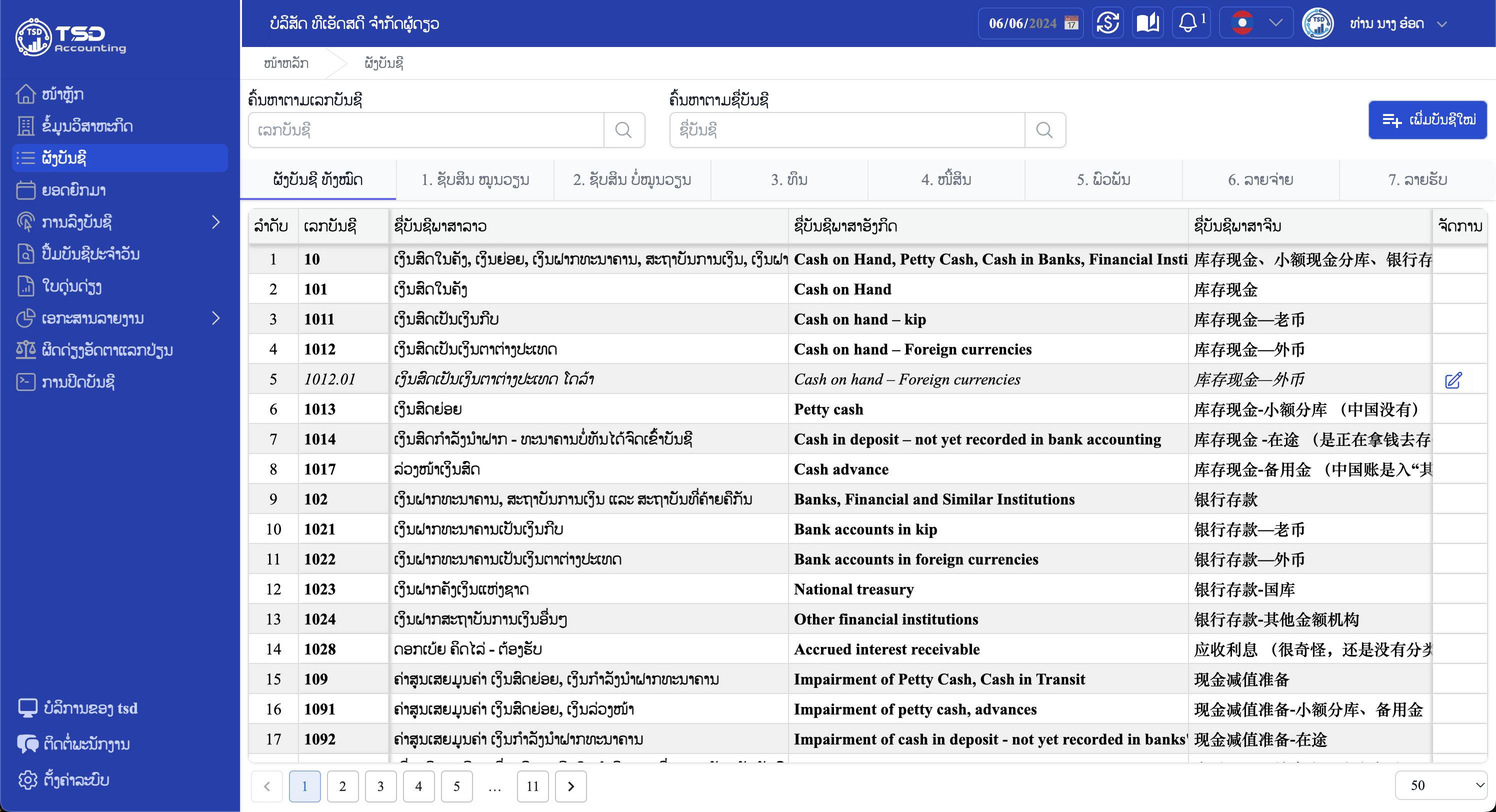
Task: Go to page 11
Action: pos(532,786)
